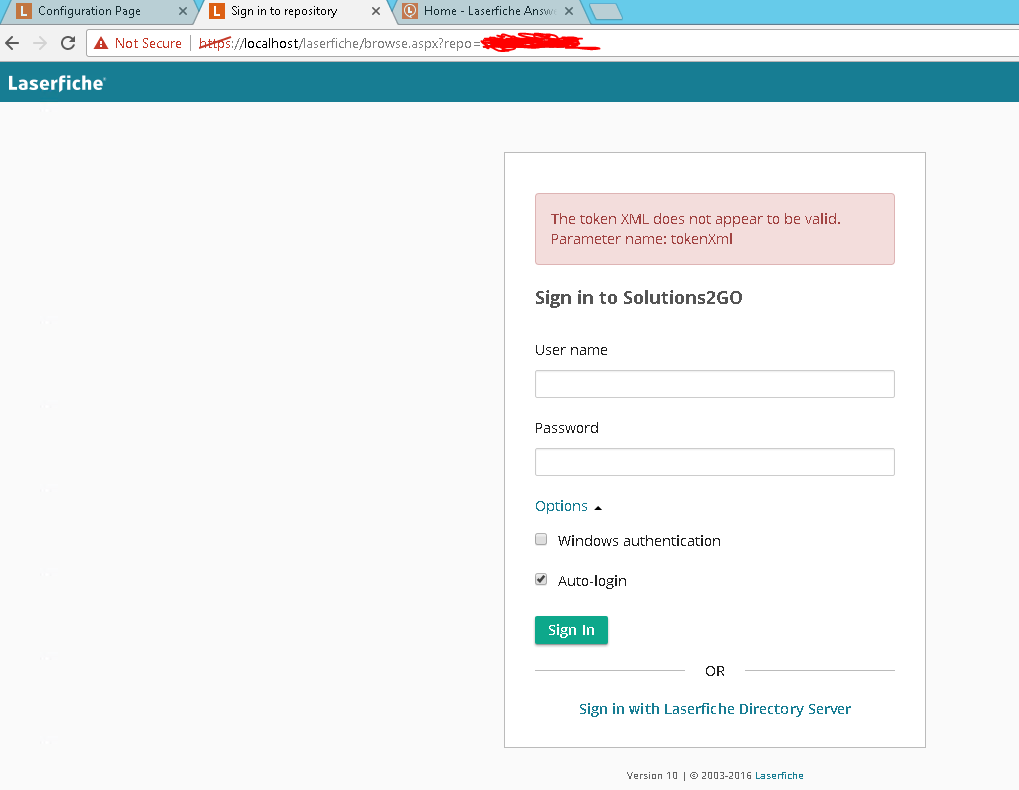Click the Version 10 footer text
This screenshot has height=790, width=1019.
pos(652,776)
